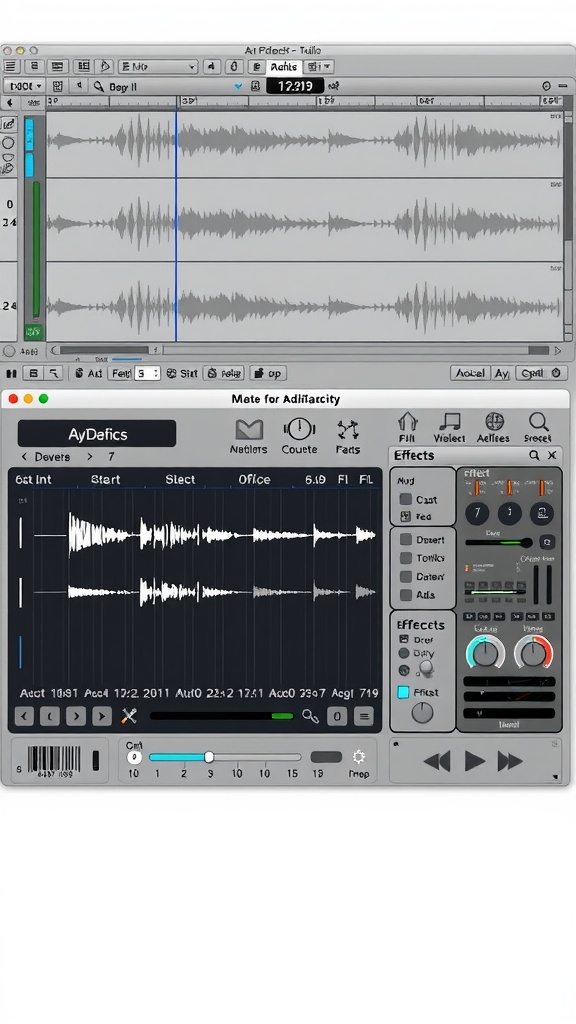The image size is (576, 1024).
Task: Click the cyan Cati slider handle
Action: coord(209,757)
